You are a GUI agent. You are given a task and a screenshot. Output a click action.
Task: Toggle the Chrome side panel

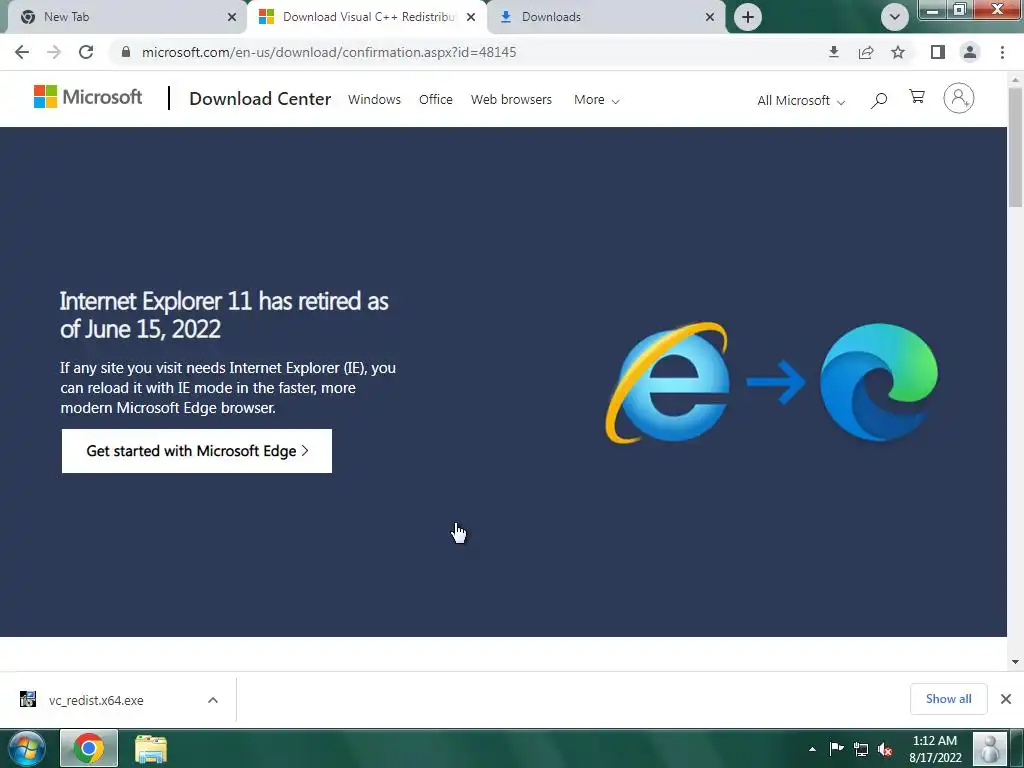[x=938, y=52]
